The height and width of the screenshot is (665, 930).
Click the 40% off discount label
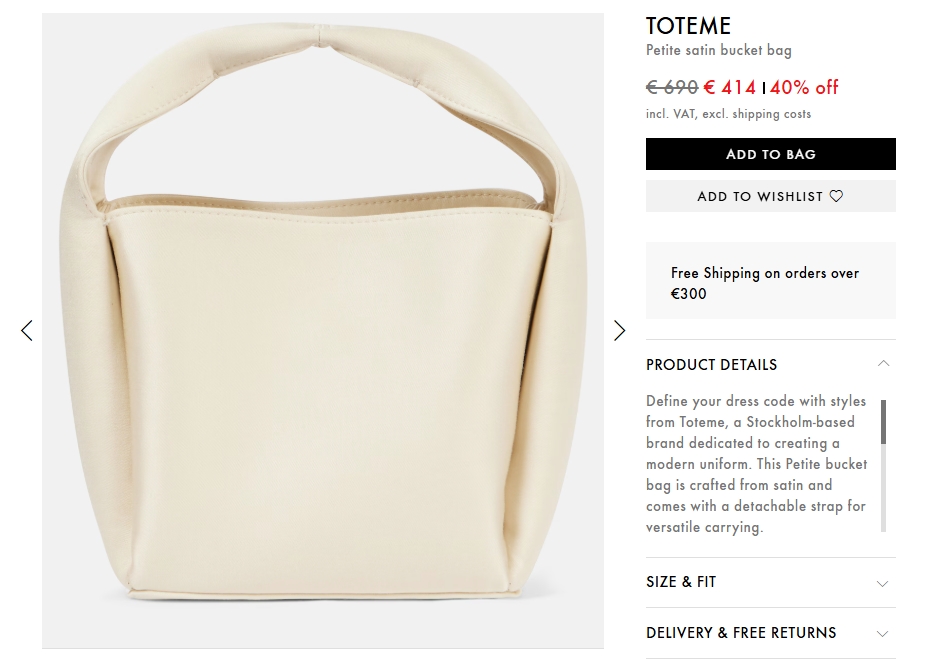(804, 88)
